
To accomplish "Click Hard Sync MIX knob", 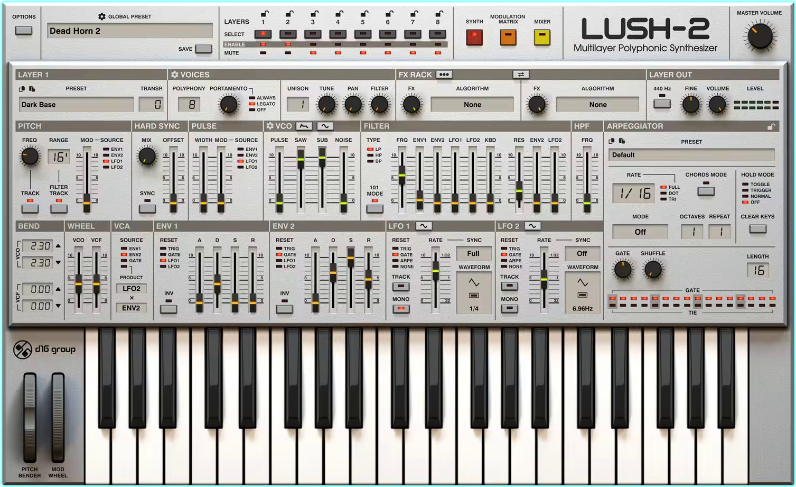I will (x=147, y=156).
